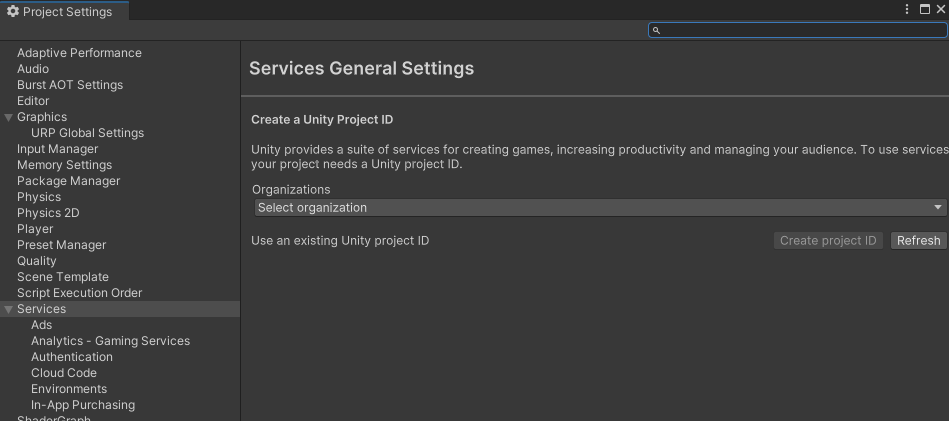
Task: Select In-App Purchasing settings
Action: coord(83,405)
